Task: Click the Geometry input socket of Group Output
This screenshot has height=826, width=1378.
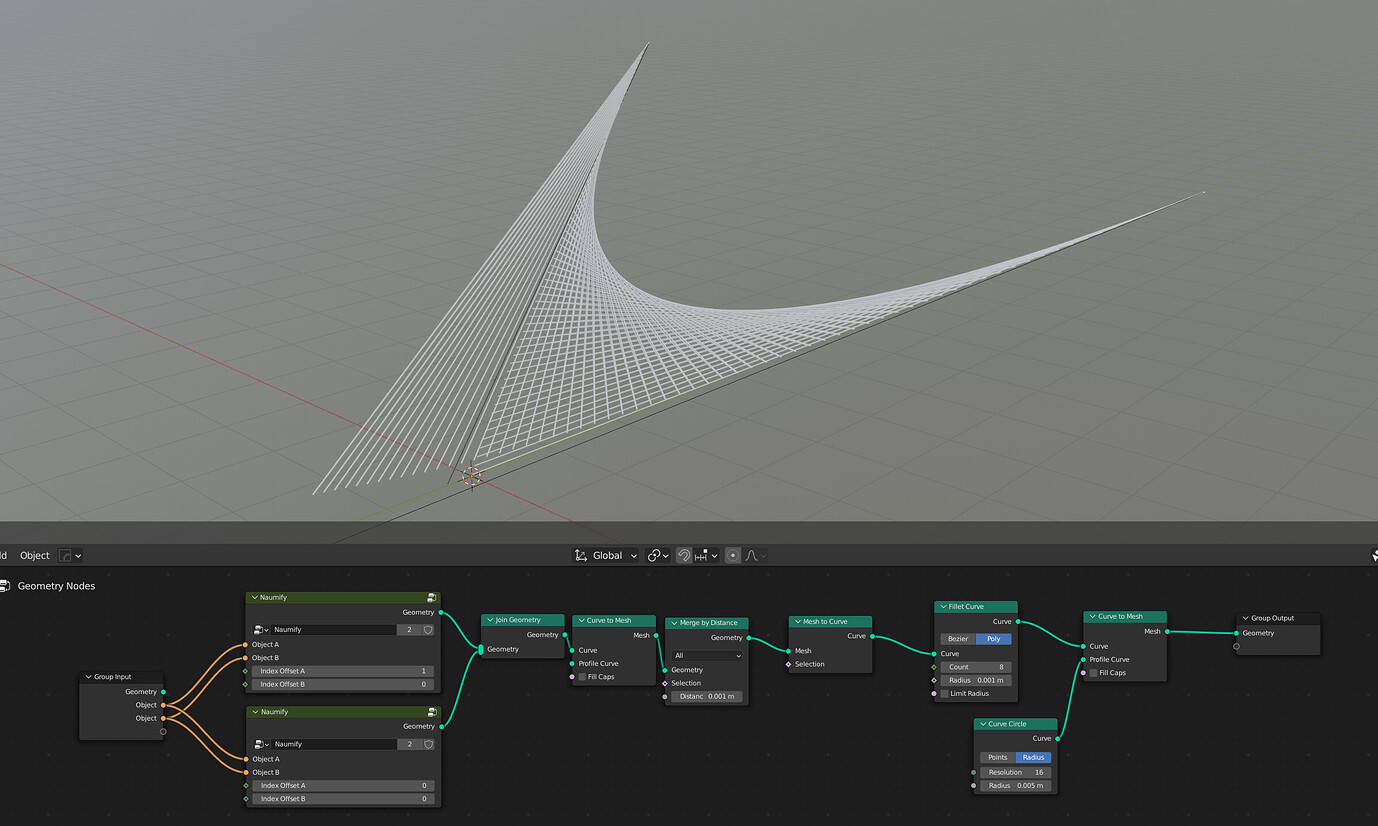Action: click(1237, 633)
